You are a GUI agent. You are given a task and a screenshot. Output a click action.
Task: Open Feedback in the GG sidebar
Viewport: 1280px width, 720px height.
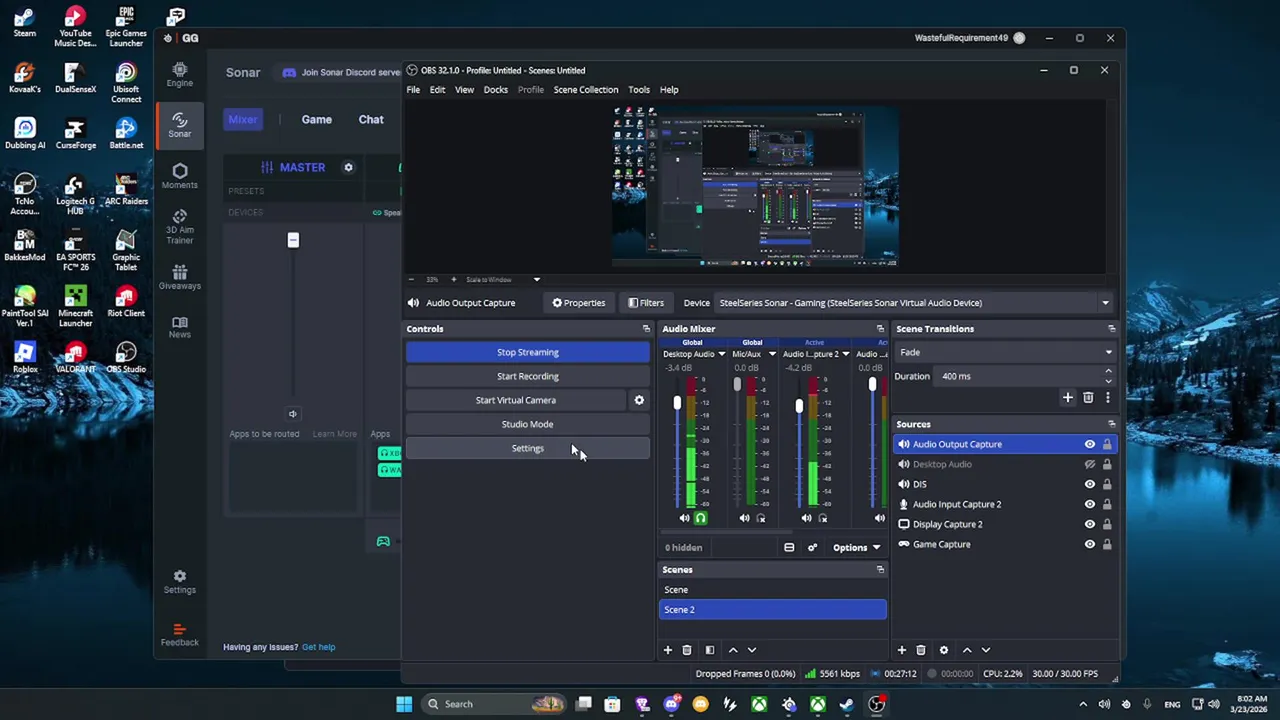click(179, 635)
